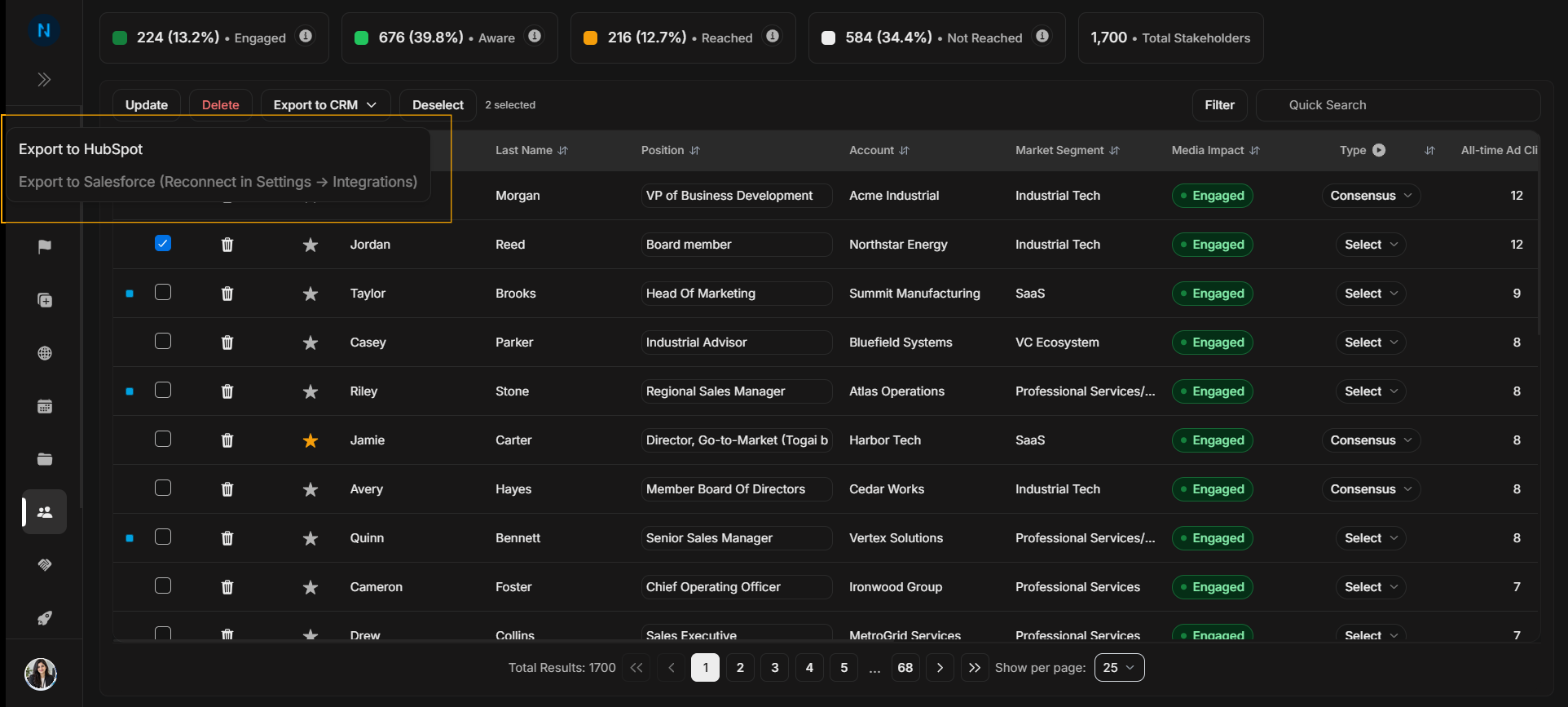Open the globe icon in sidebar

coord(45,353)
